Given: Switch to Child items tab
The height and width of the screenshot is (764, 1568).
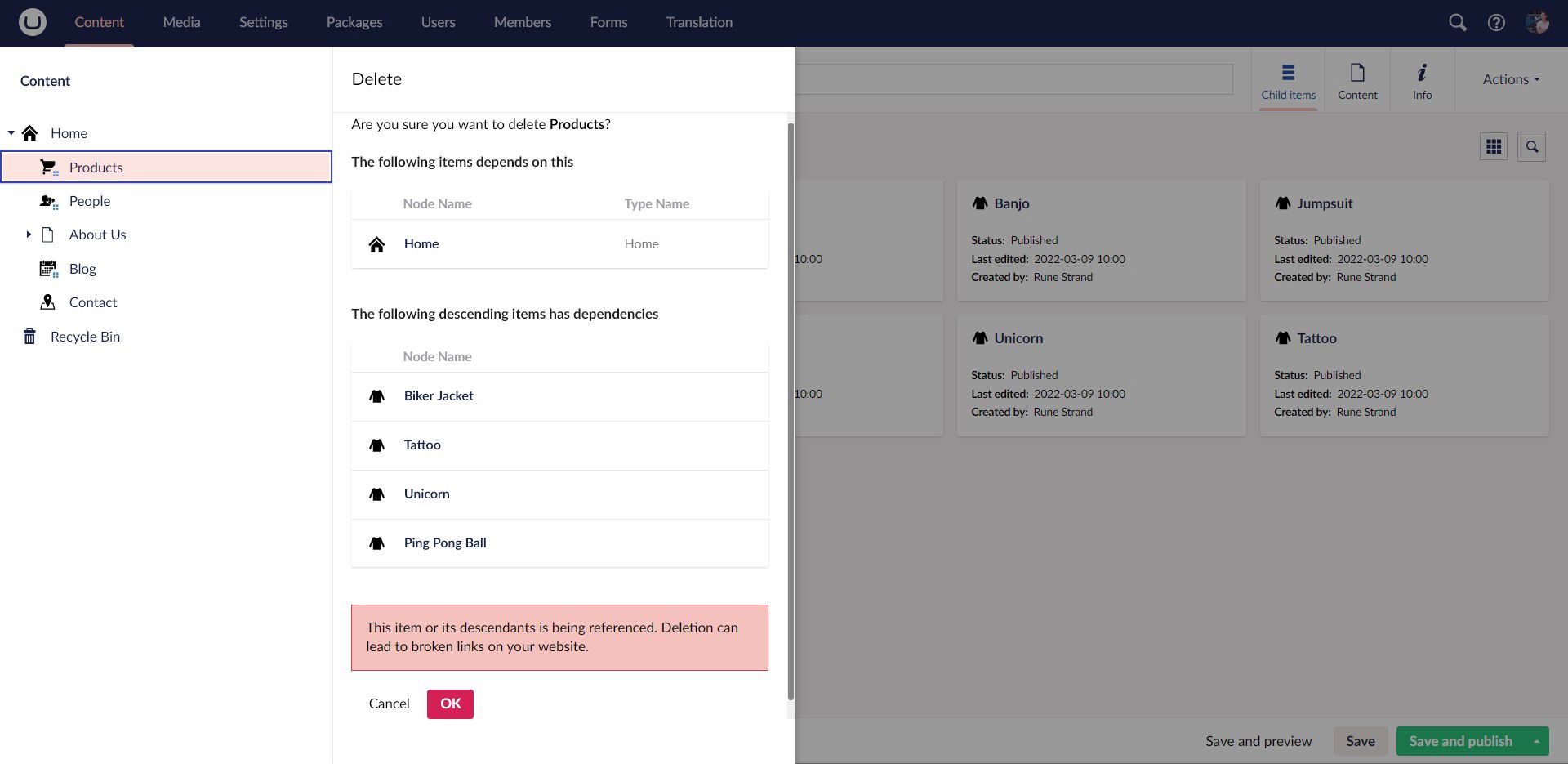Looking at the screenshot, I should pos(1288,80).
